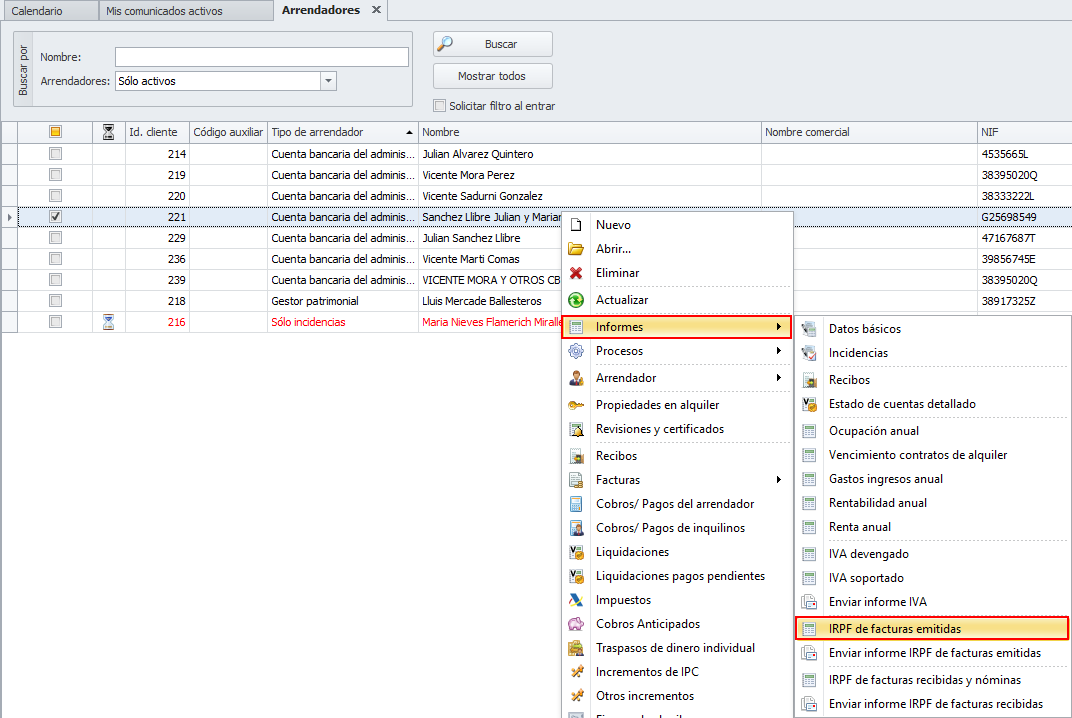Switch to the Calendario tab
Viewport: 1072px width, 718px height.
pos(37,11)
